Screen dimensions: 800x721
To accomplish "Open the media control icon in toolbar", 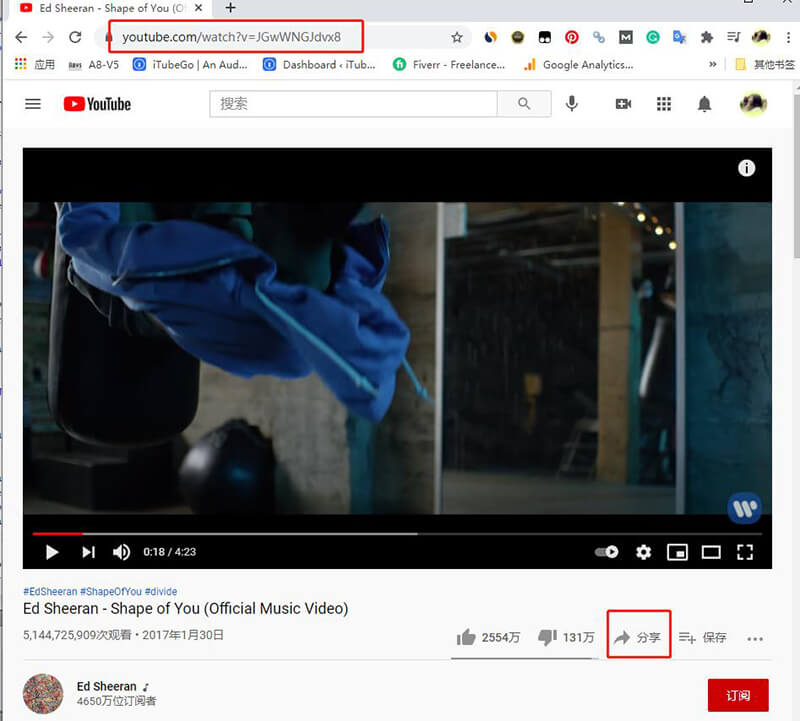I will [734, 37].
